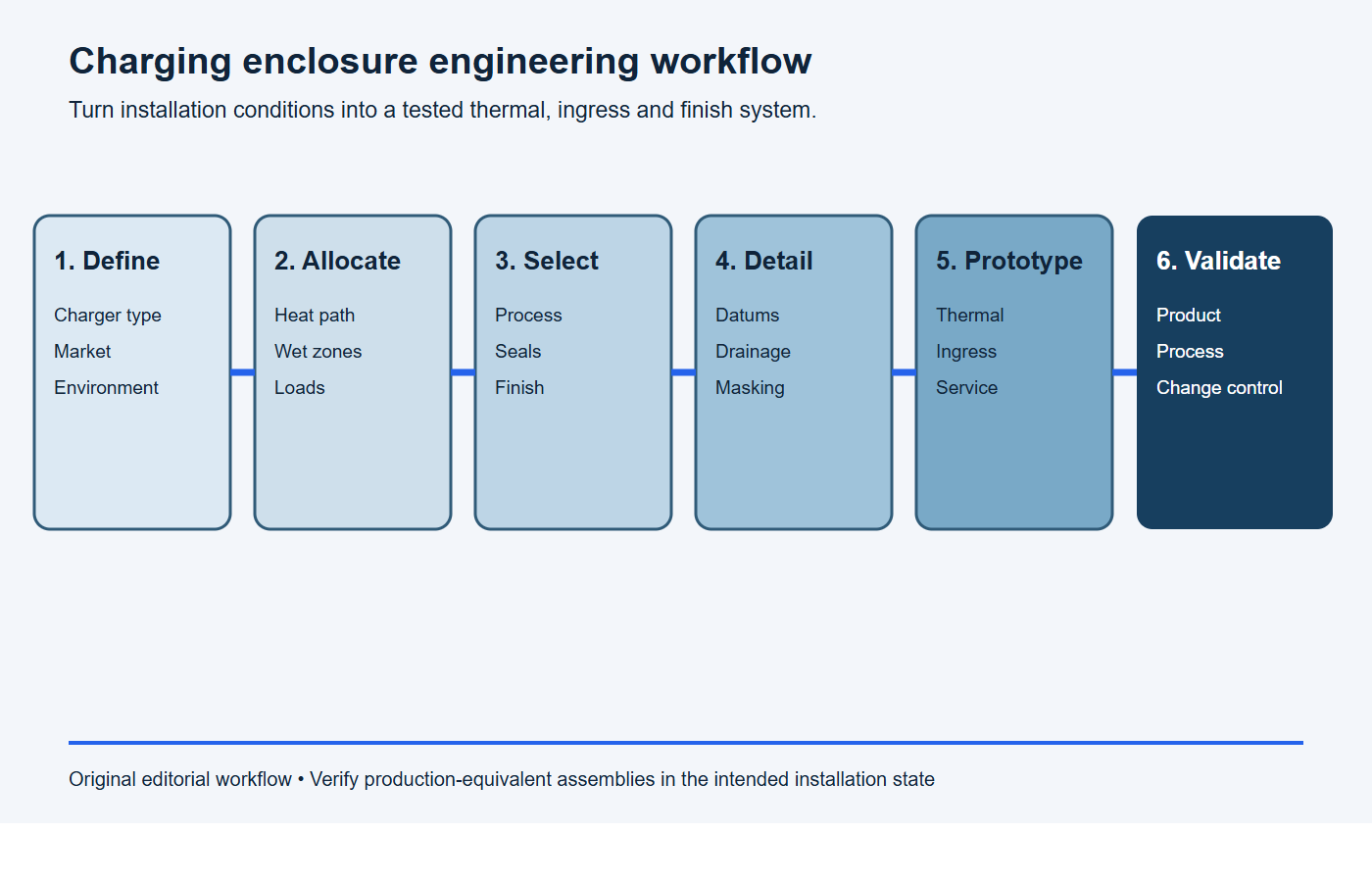Select the '5. Prototype' step heading
Viewport: 1372px width, 882px height.
click(1008, 261)
